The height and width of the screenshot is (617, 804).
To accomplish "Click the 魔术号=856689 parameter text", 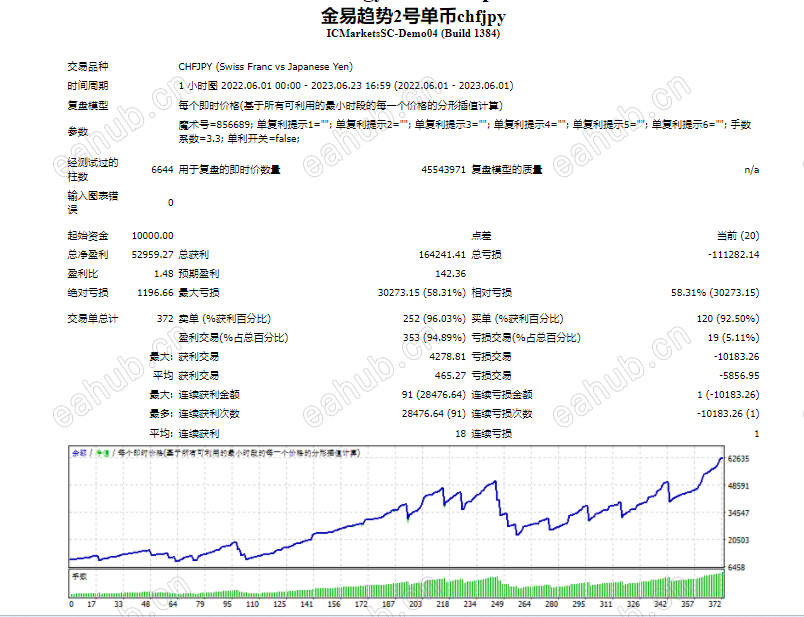I will [215, 125].
